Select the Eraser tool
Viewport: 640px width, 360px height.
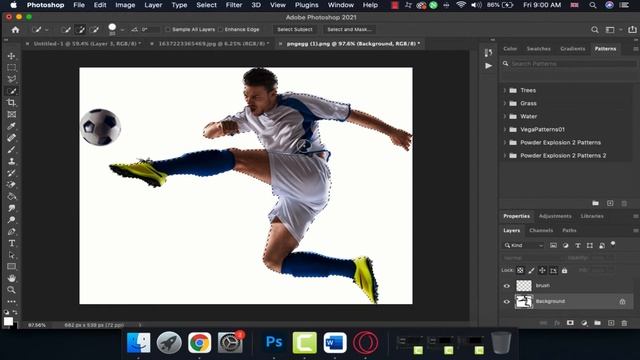coord(11,184)
